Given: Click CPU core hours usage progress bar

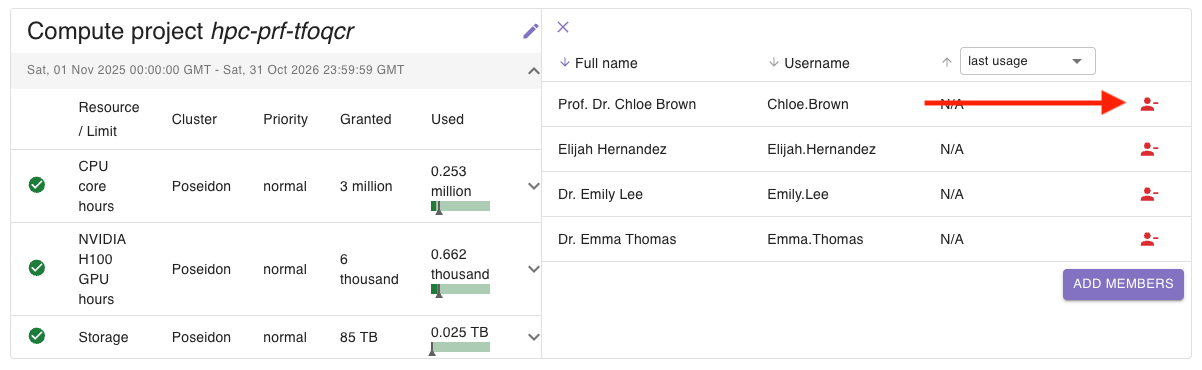Looking at the screenshot, I should coord(460,207).
